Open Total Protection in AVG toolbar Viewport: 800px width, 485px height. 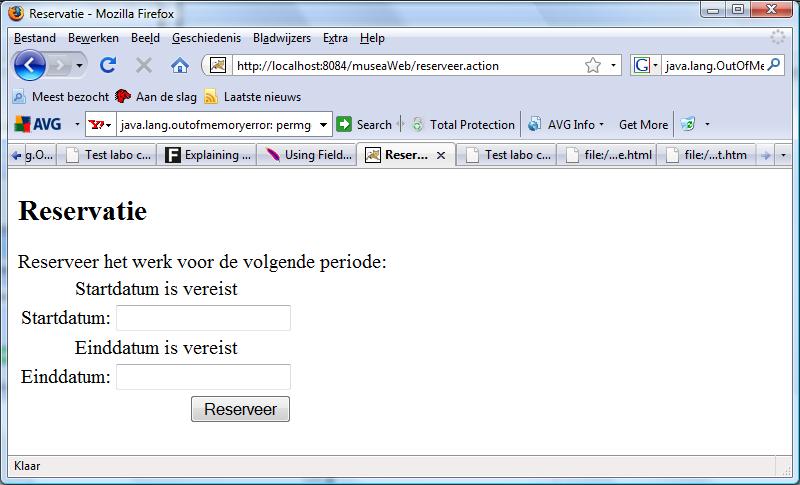[463, 125]
